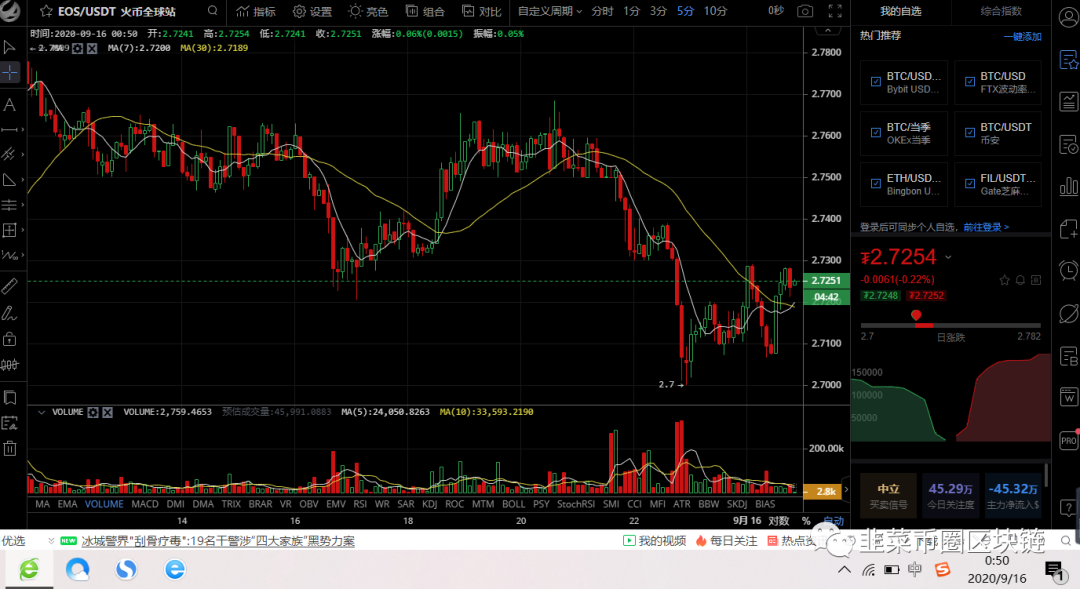Open the user account profile icon
Viewport: 1080px width, 589px height.
tap(1068, 18)
